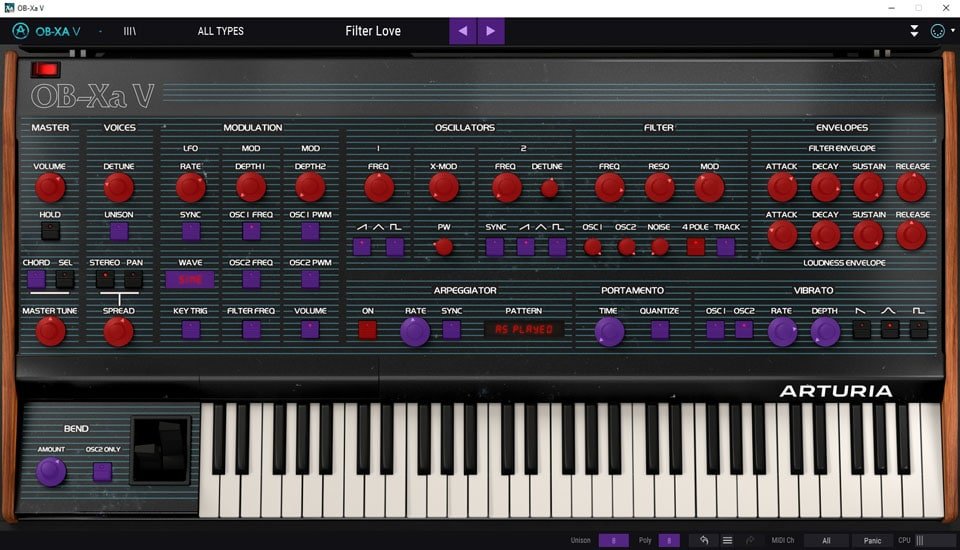
Task: Select the vibrato triangle waveform button
Action: coord(890,330)
